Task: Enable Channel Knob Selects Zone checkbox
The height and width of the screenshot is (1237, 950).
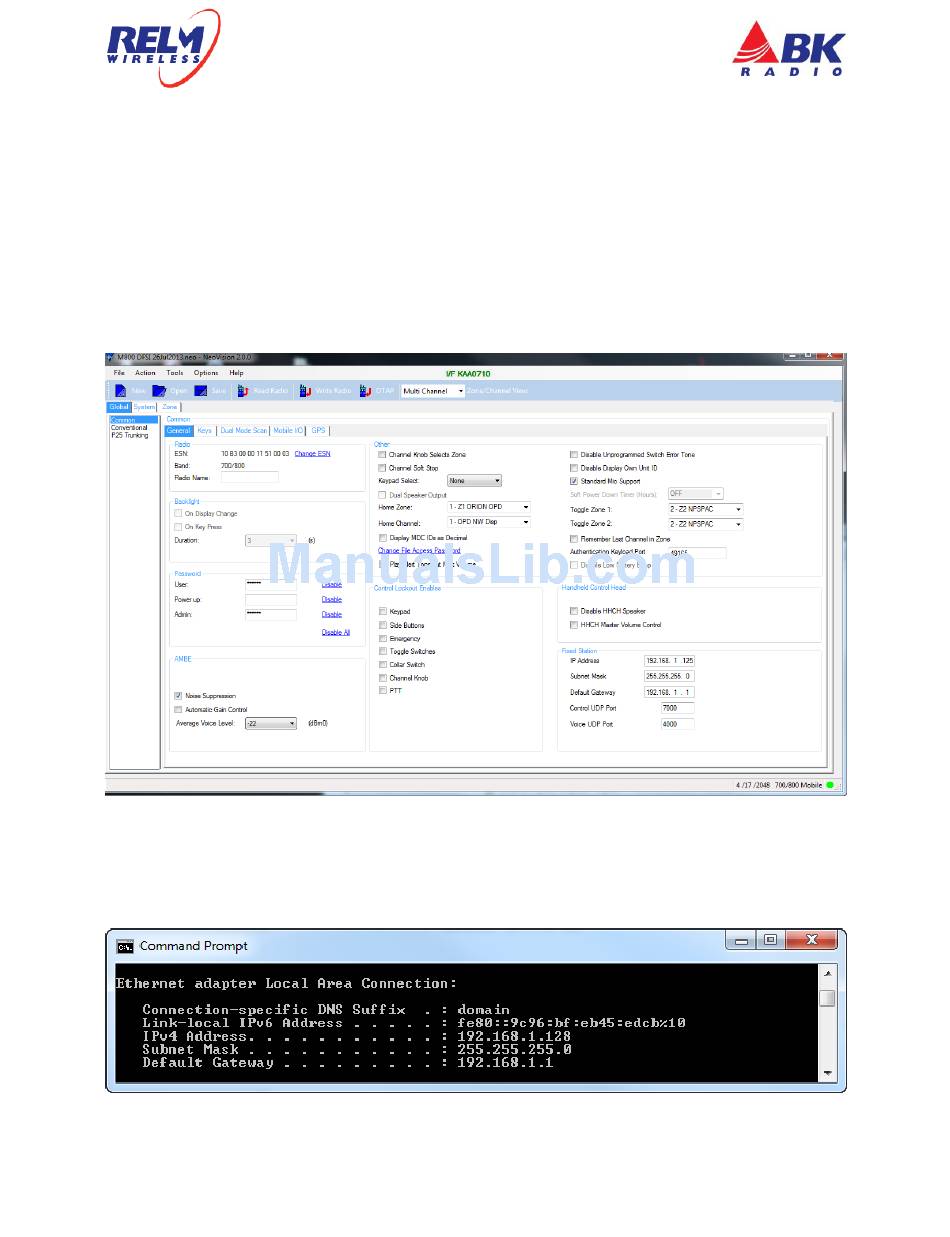Action: [382, 455]
